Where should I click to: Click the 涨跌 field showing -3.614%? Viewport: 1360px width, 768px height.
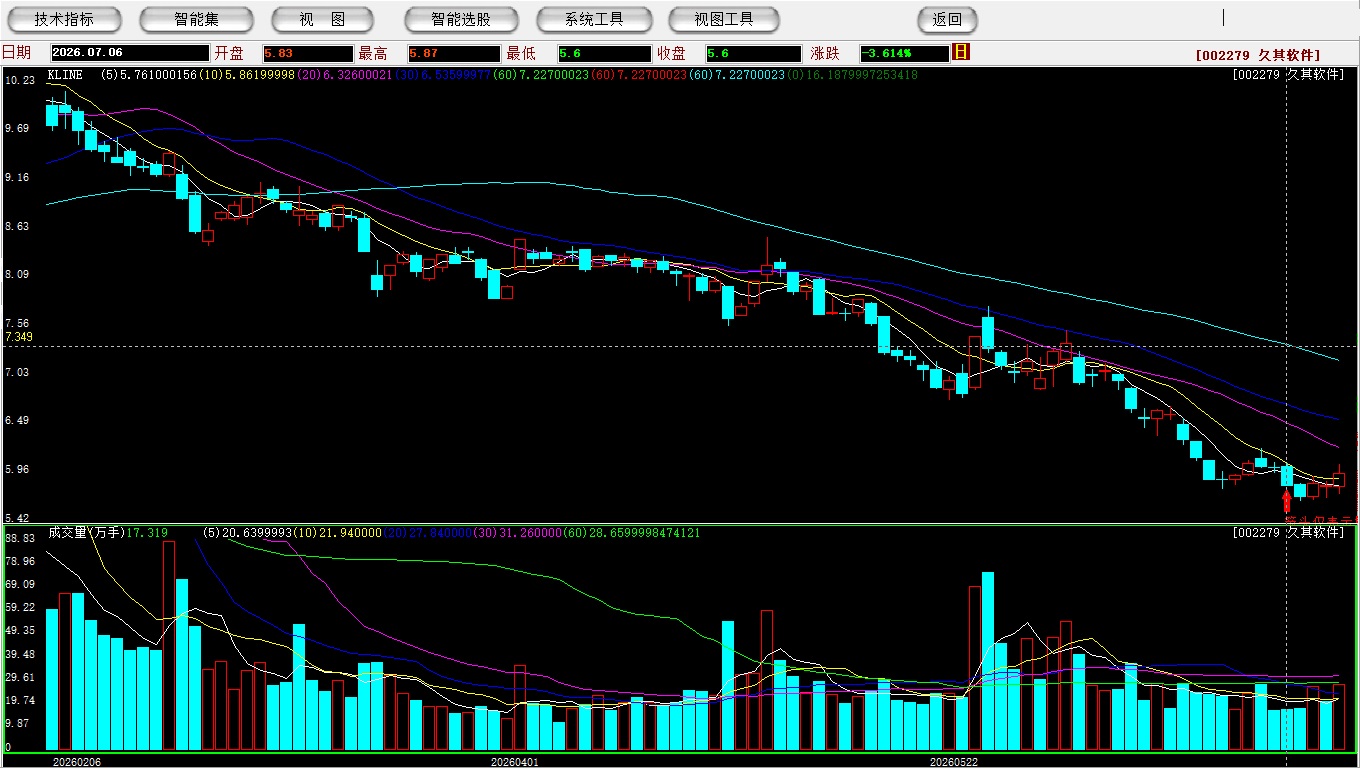tap(905, 53)
